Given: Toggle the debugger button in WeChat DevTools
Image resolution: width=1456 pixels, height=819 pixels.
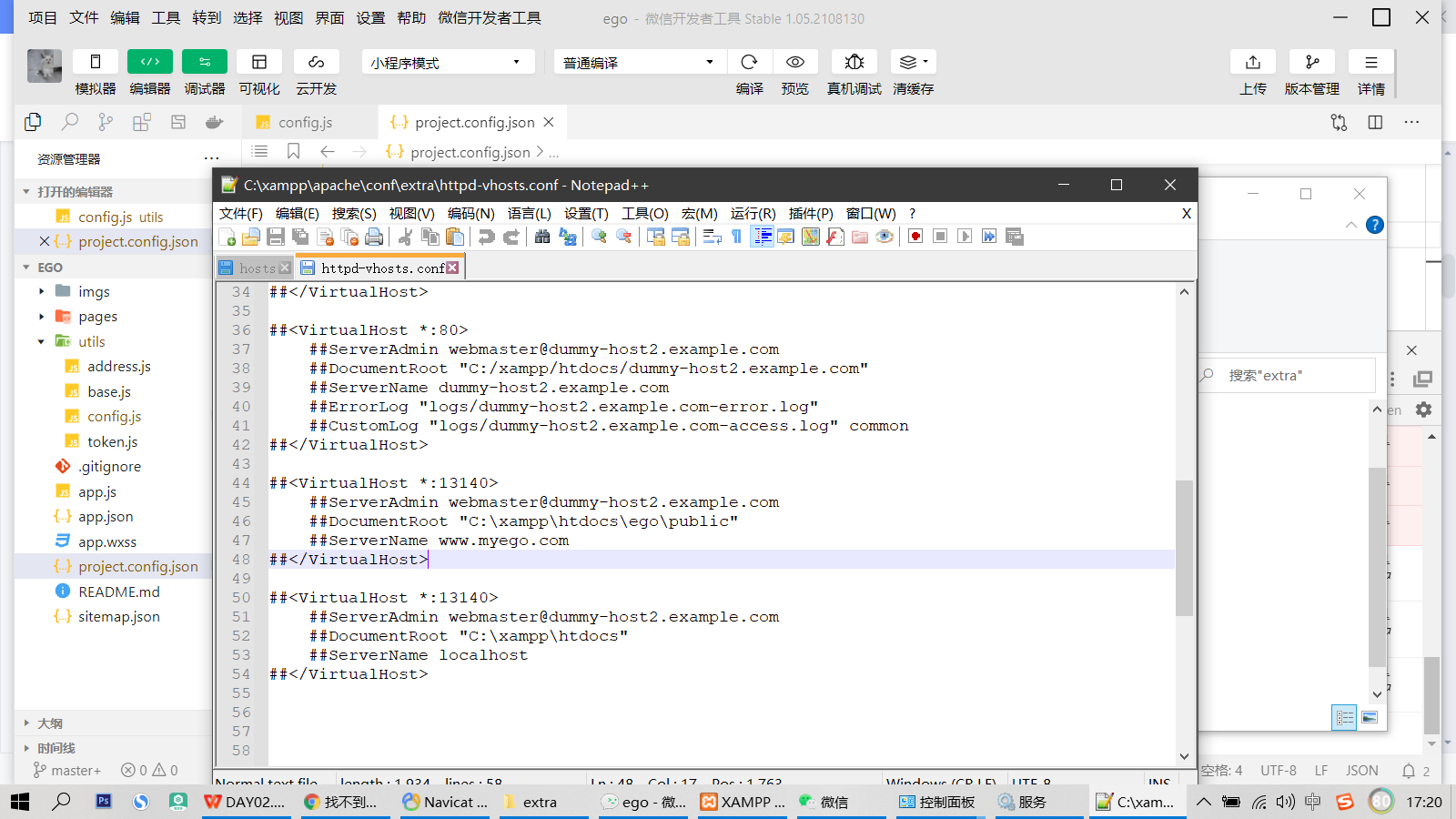Looking at the screenshot, I should [x=205, y=62].
